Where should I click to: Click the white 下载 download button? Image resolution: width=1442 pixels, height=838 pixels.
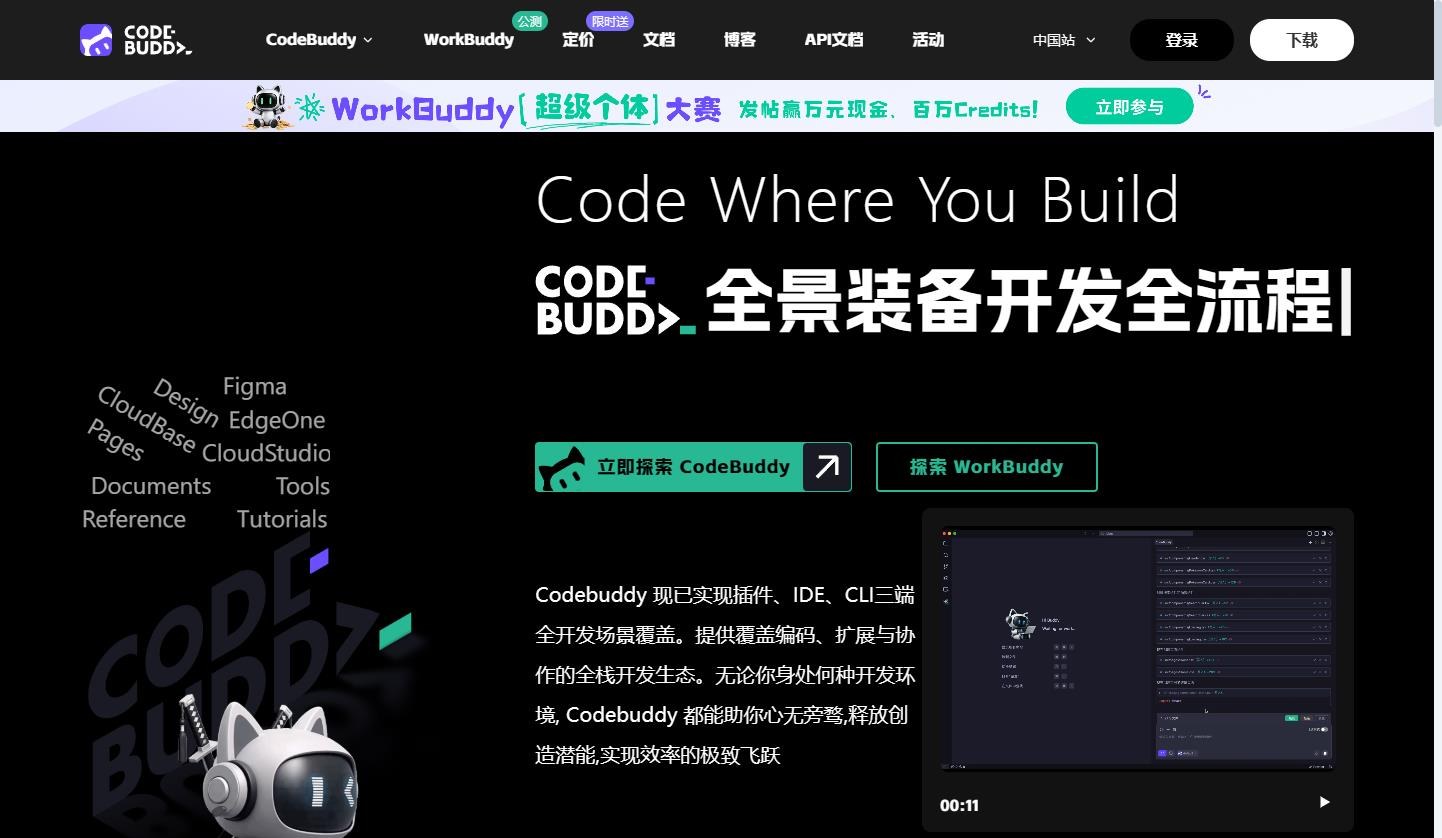pyautogui.click(x=1302, y=40)
